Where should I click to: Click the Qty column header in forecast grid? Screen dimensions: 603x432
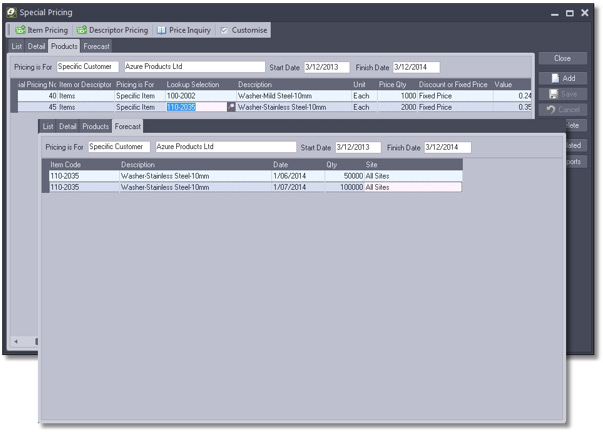pos(331,163)
